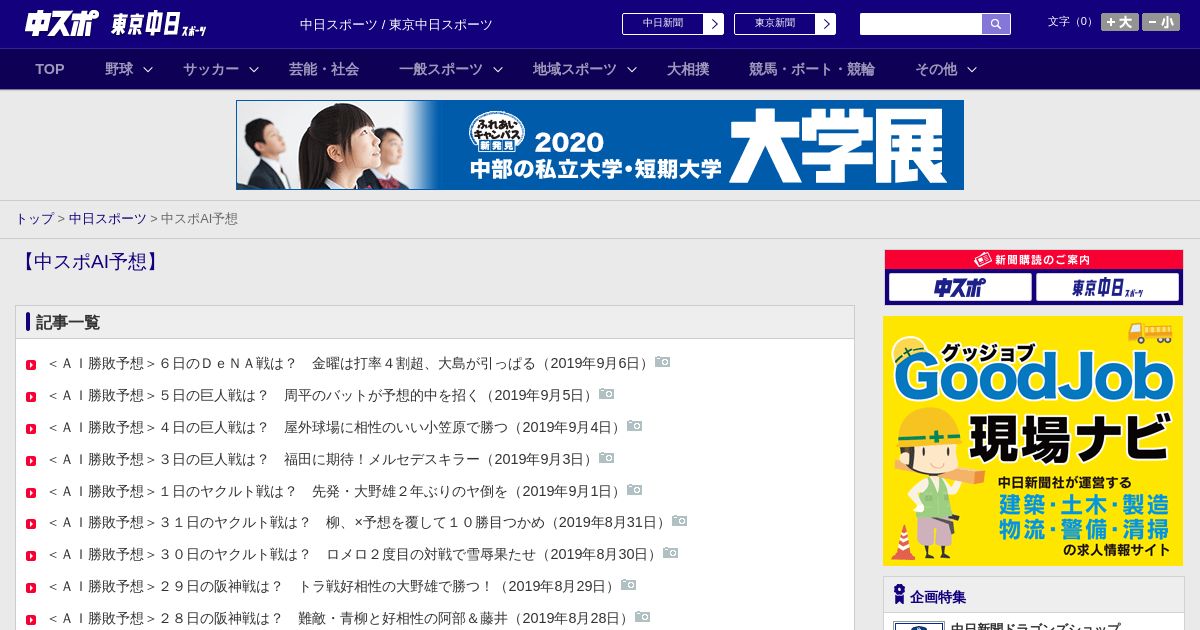Click camera icon beside August 29 article

coord(629,585)
